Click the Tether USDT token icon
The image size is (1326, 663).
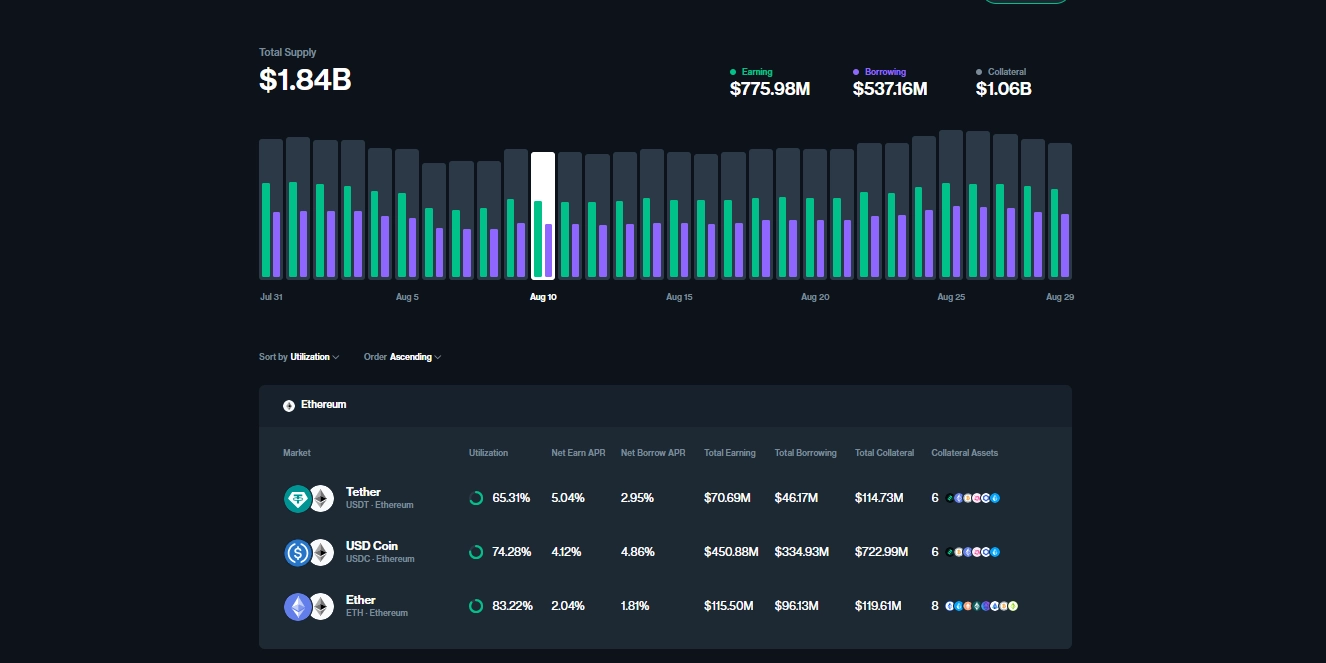298,499
